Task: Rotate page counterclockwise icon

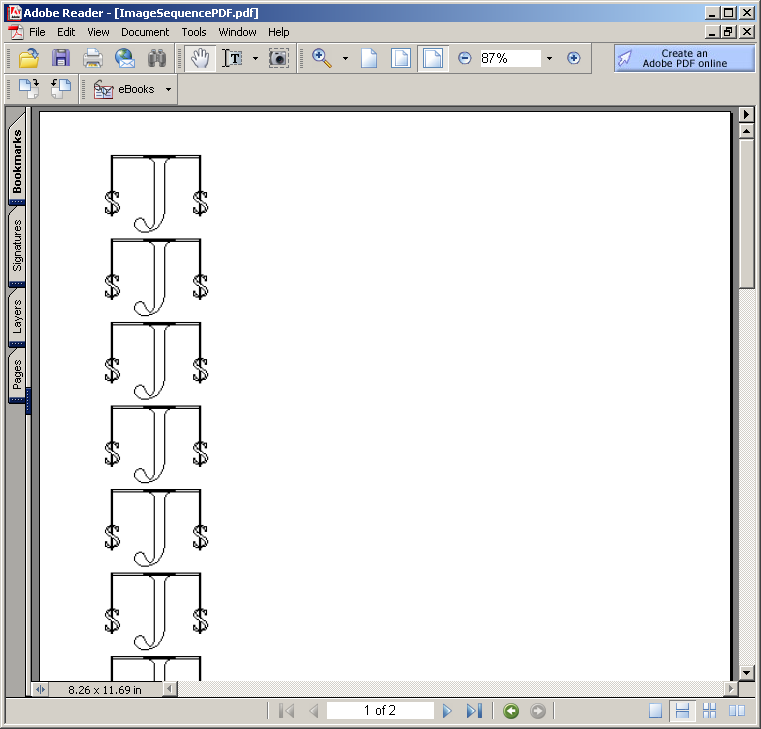Action: tap(61, 89)
